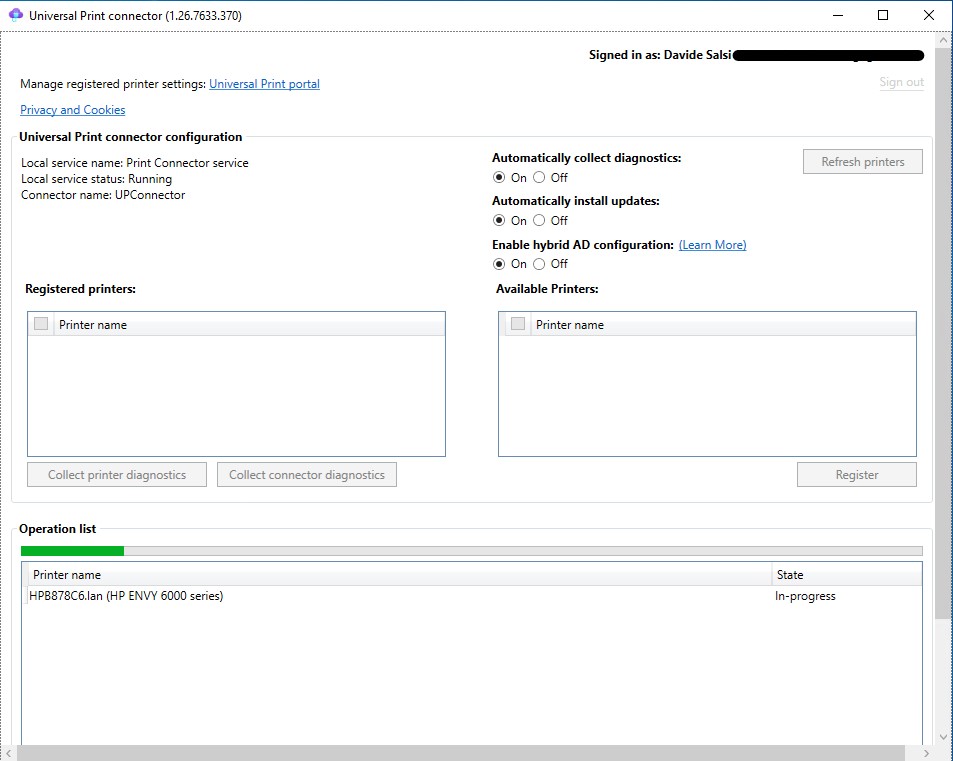Click Collect connector diagnostics button
953x761 pixels.
coord(306,475)
